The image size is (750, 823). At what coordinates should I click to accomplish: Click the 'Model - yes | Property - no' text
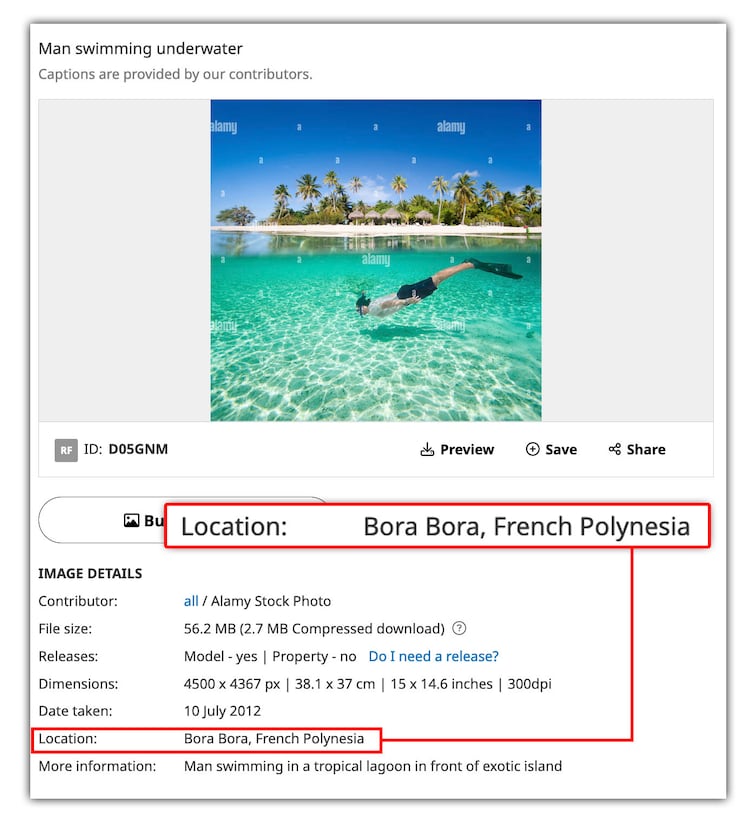tap(270, 656)
